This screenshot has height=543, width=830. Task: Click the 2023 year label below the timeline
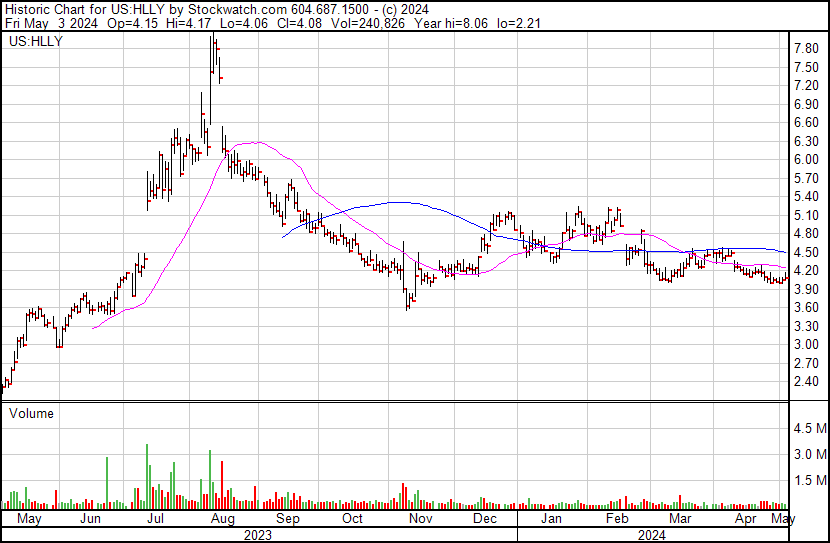coord(258,535)
